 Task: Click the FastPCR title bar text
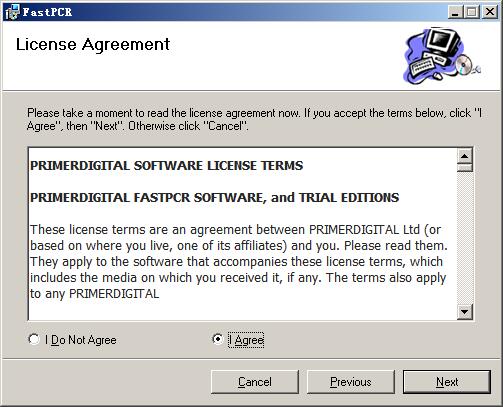coord(47,12)
